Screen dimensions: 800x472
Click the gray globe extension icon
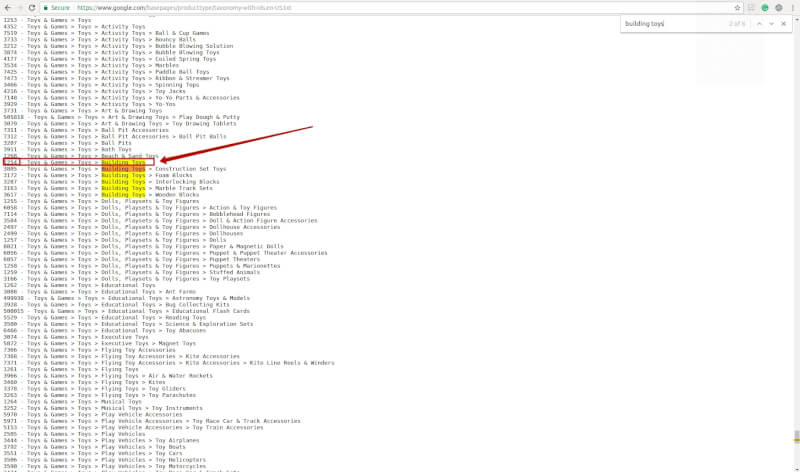click(777, 6)
